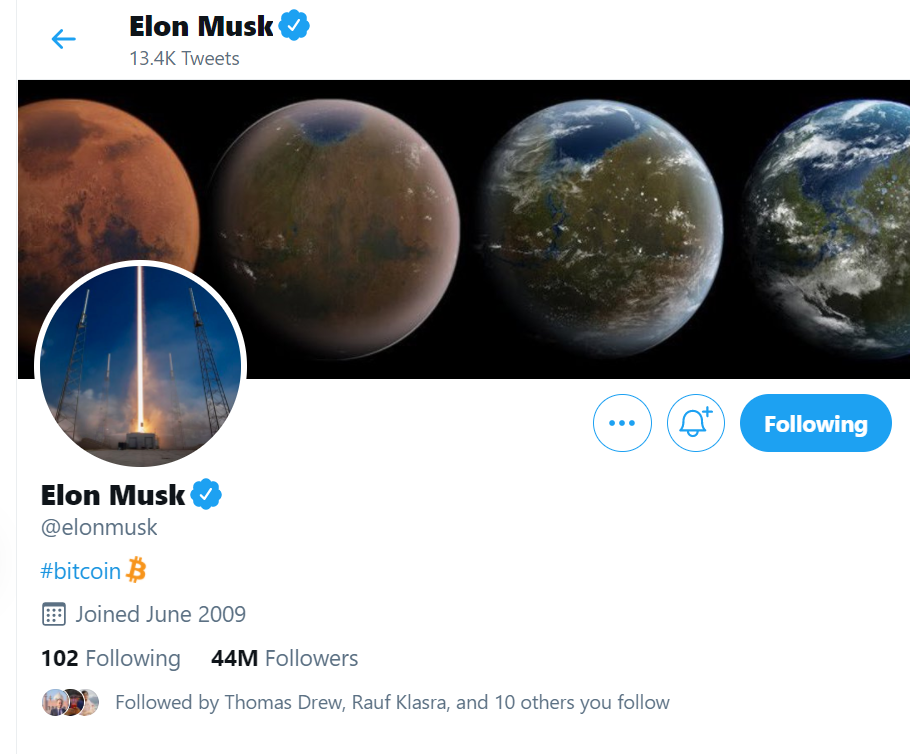This screenshot has height=754, width=910.
Task: View the 102 Following list
Action: [111, 658]
